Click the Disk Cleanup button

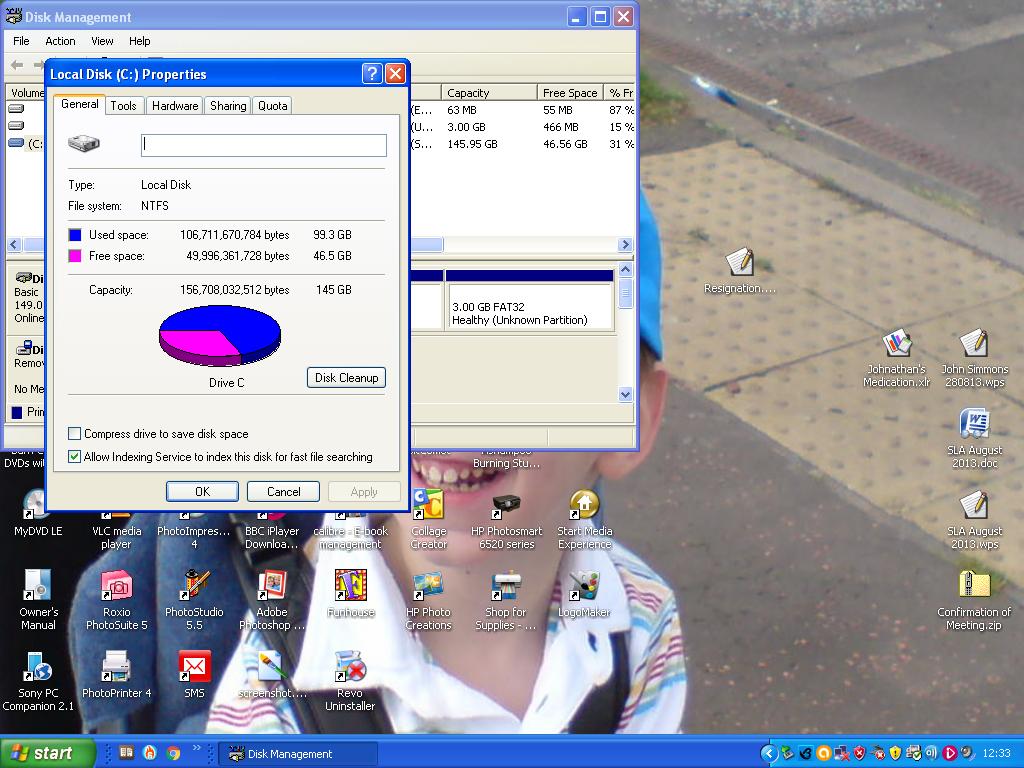click(346, 377)
